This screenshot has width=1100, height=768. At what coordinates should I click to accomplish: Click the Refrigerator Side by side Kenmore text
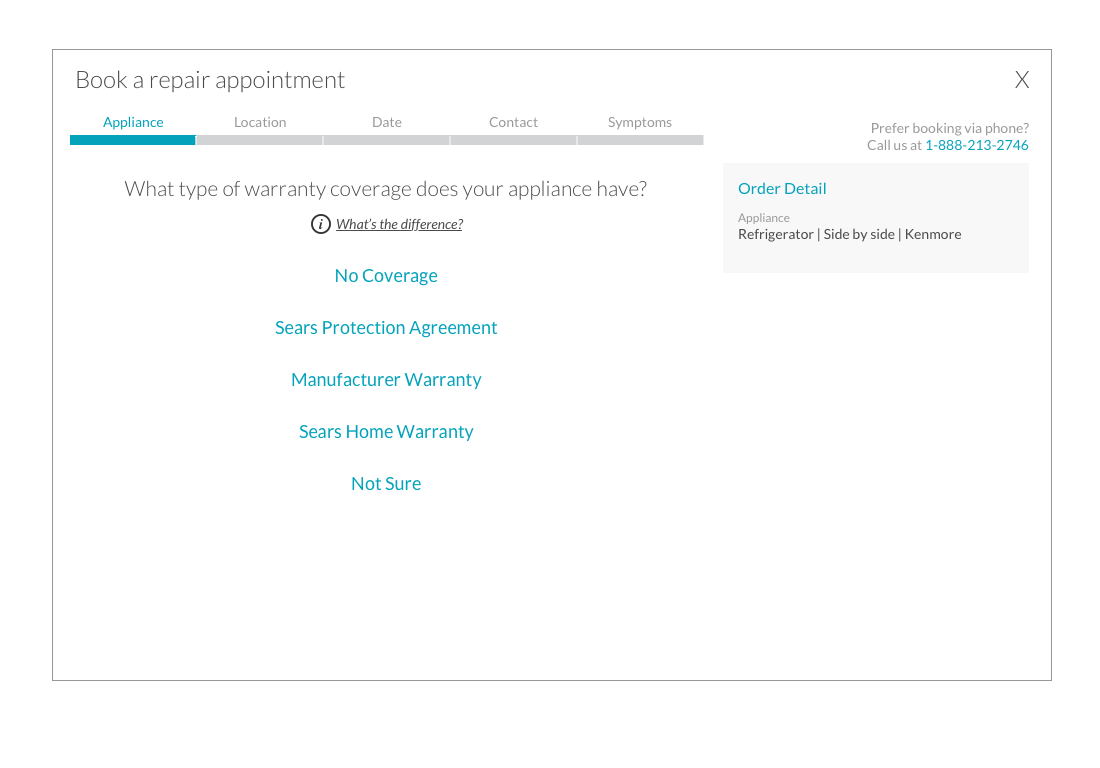coord(850,234)
